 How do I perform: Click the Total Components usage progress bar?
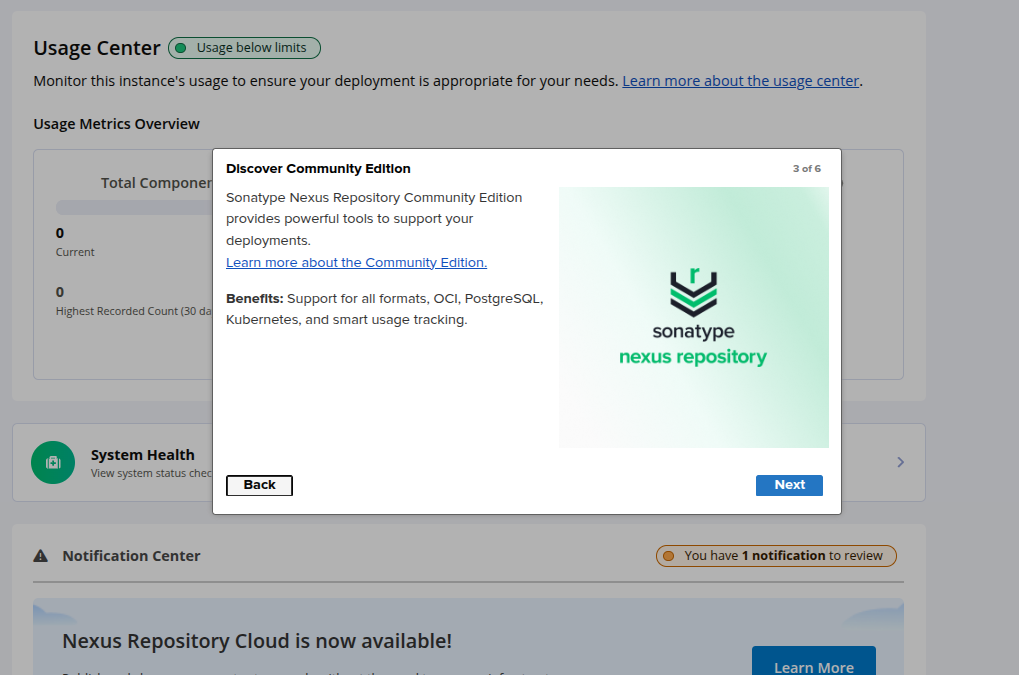(133, 208)
